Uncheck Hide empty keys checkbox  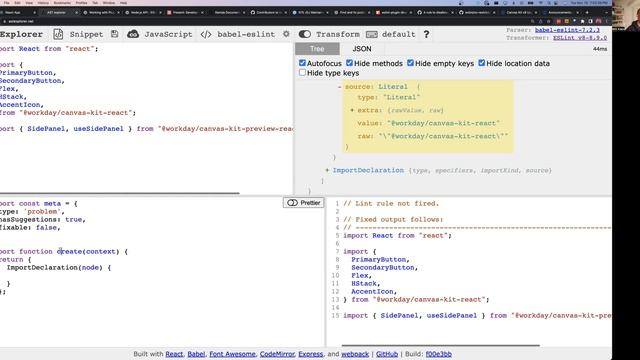click(410, 63)
